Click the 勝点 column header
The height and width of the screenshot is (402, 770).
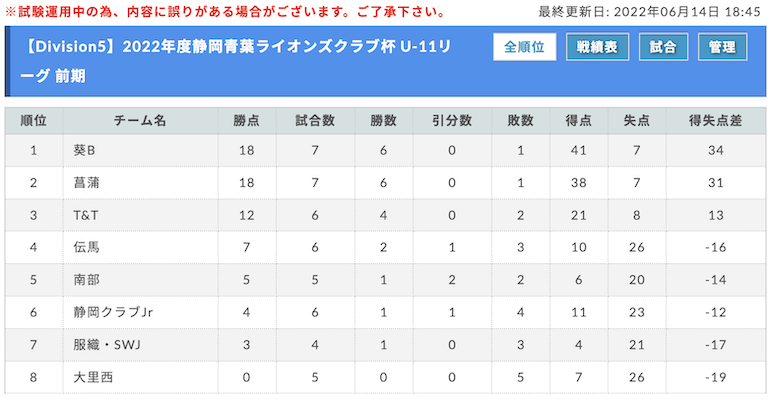247,121
